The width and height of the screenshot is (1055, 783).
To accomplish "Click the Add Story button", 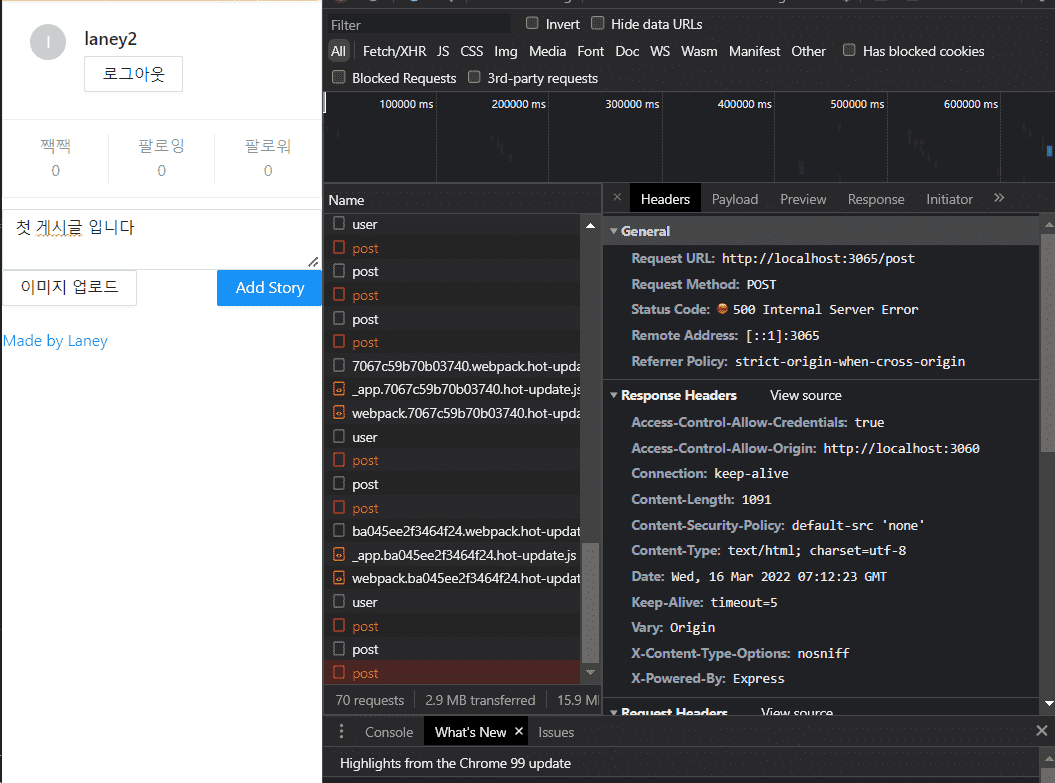I will pos(270,288).
